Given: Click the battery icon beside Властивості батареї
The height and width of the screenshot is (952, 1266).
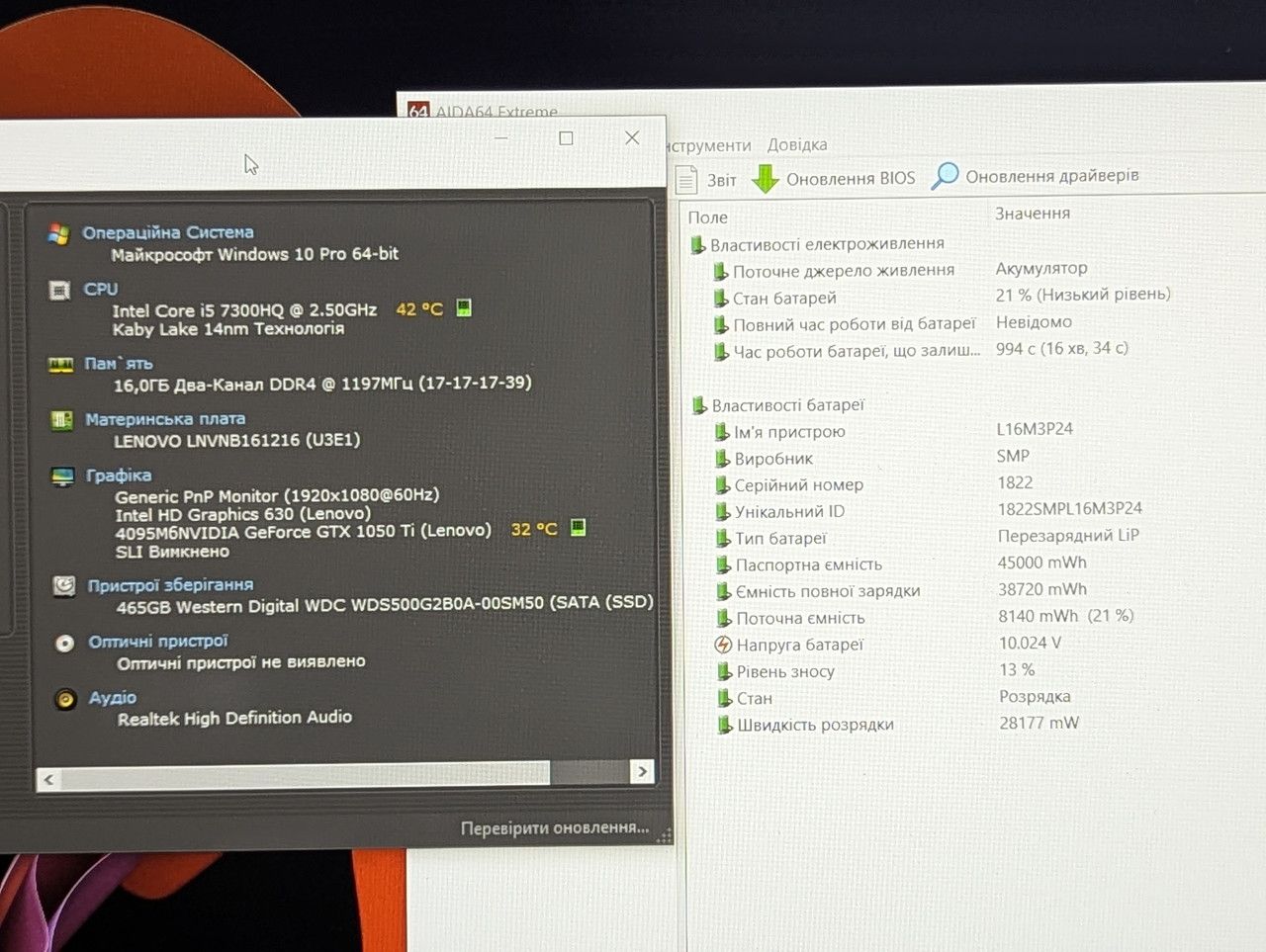Looking at the screenshot, I should pyautogui.click(x=700, y=405).
